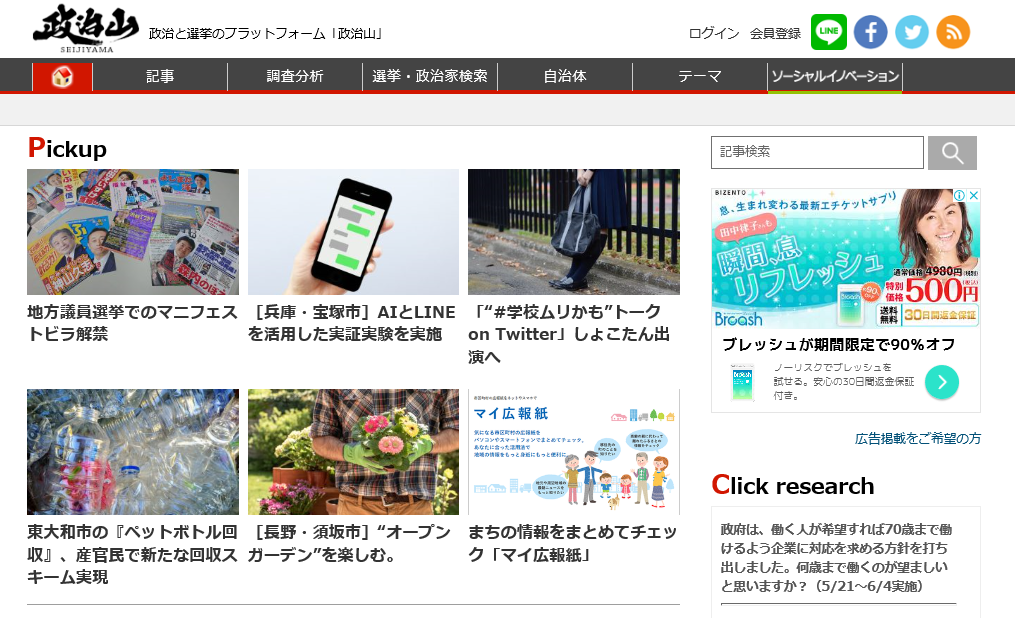Open the ソーシャルイノベーション tab
This screenshot has height=618, width=1015.
point(835,76)
